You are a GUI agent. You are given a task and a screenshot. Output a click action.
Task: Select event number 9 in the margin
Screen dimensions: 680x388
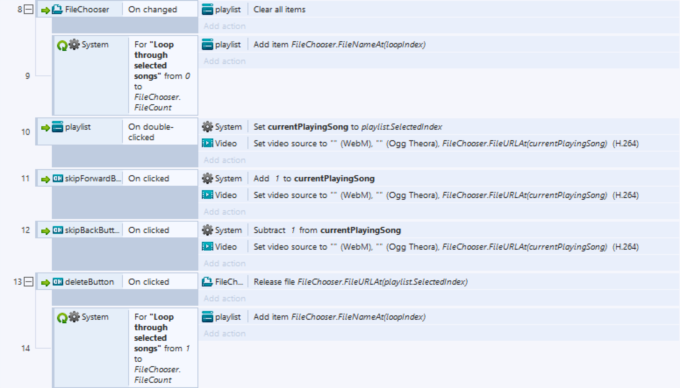(27, 76)
